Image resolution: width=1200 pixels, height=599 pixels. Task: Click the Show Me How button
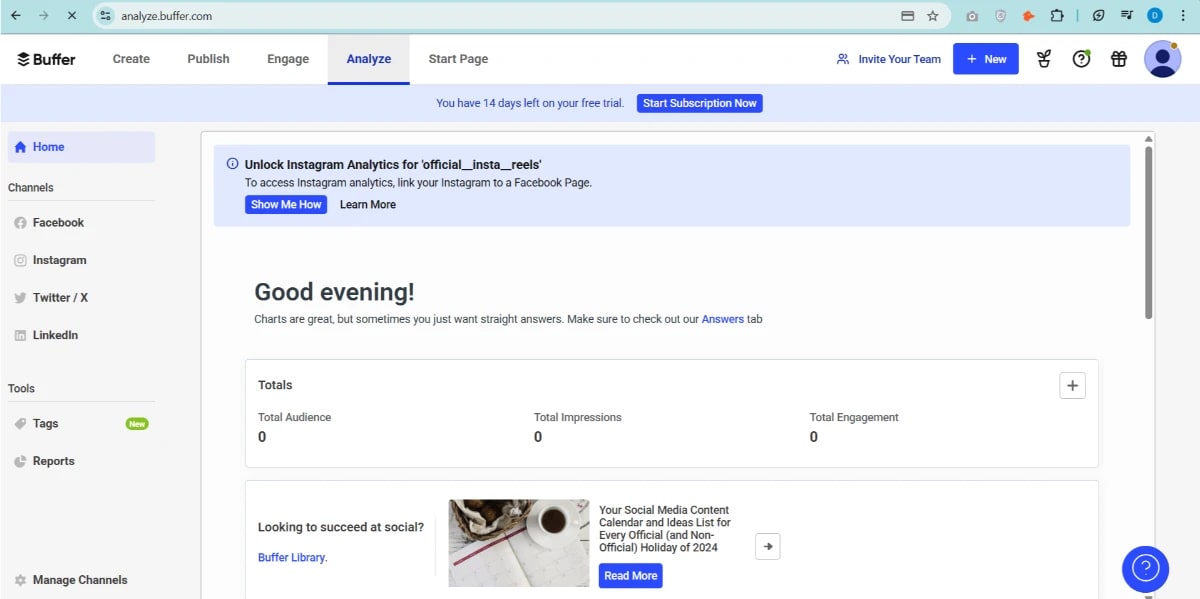286,204
